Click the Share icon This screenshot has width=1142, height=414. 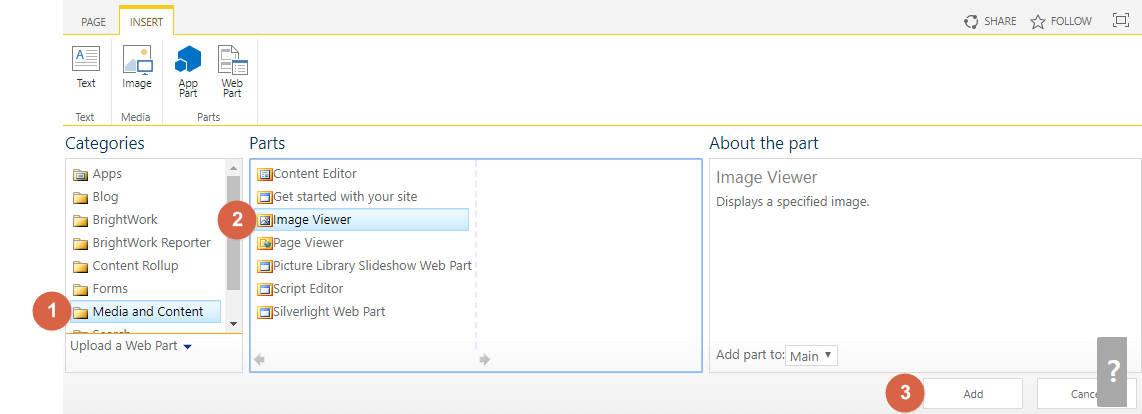pos(971,22)
